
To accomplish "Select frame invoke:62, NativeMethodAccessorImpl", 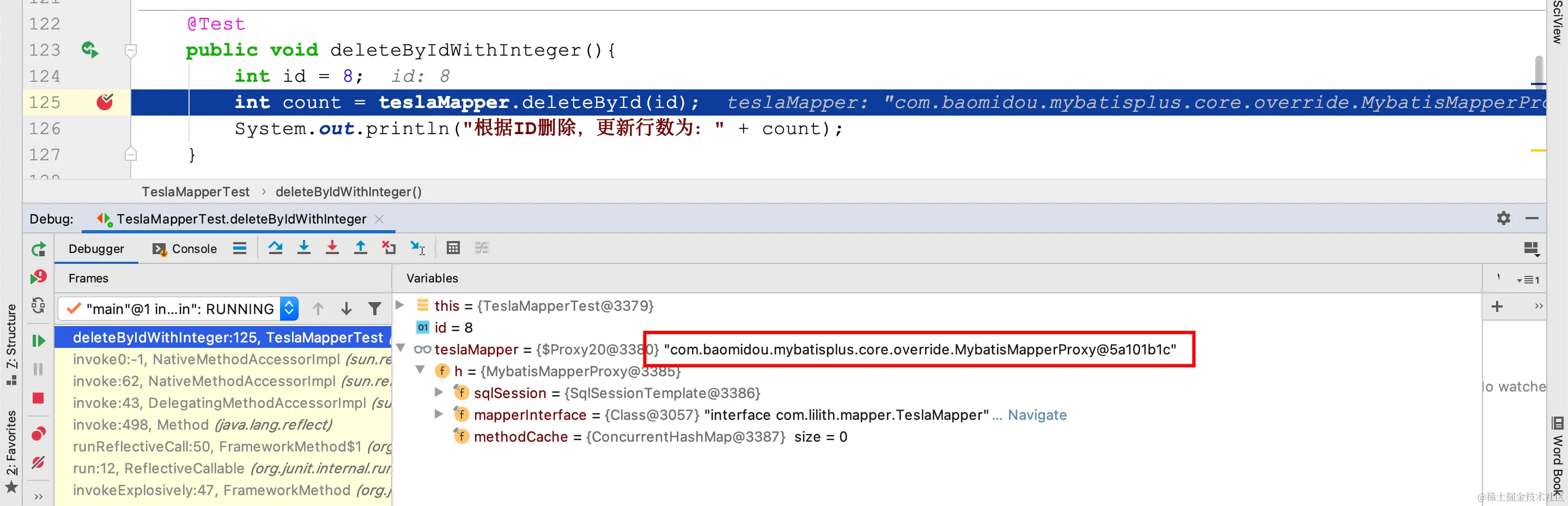I will pos(223,381).
